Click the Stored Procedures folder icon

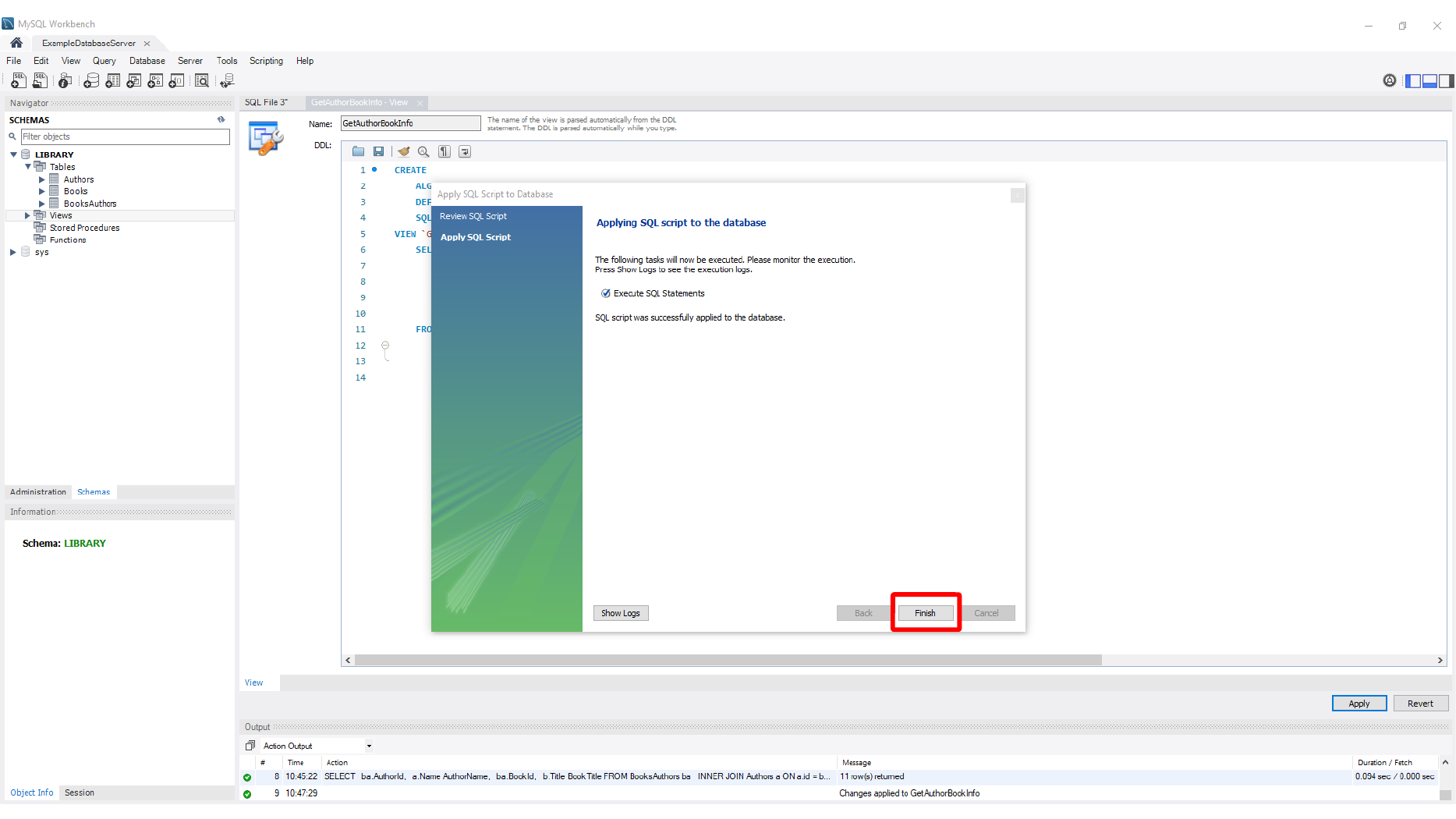40,227
